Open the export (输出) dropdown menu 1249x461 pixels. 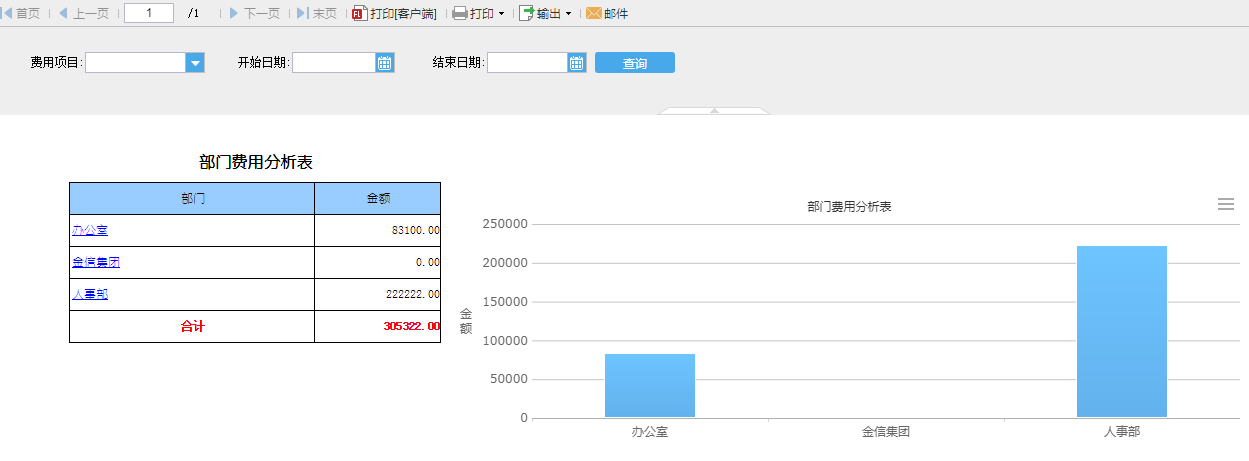coord(545,14)
